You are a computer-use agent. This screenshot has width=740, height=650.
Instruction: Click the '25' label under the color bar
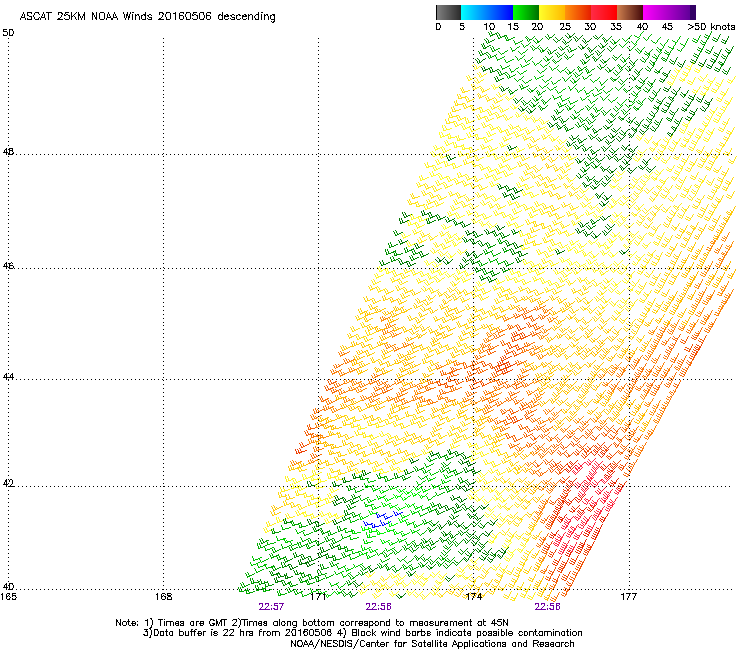coord(565,27)
